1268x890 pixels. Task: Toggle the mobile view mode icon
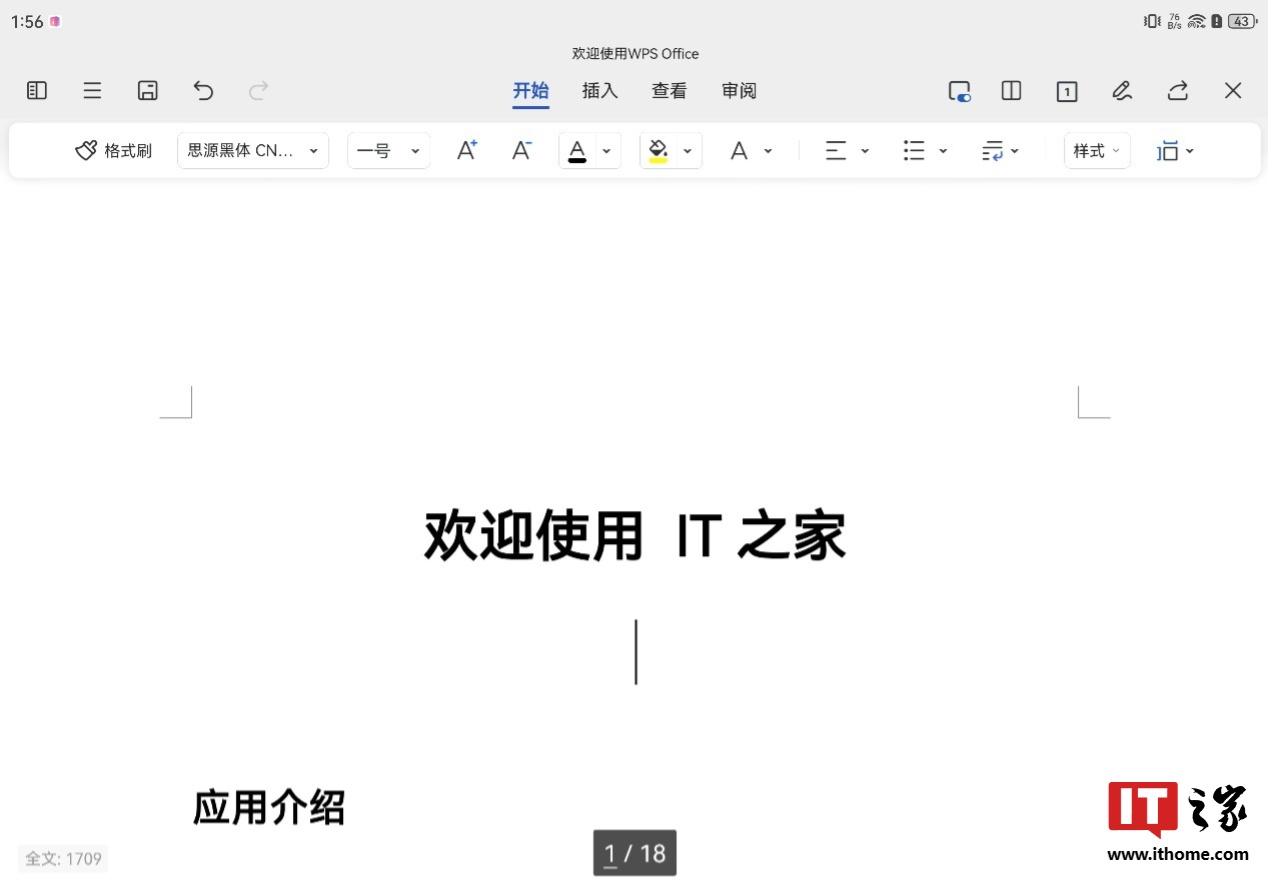click(959, 91)
